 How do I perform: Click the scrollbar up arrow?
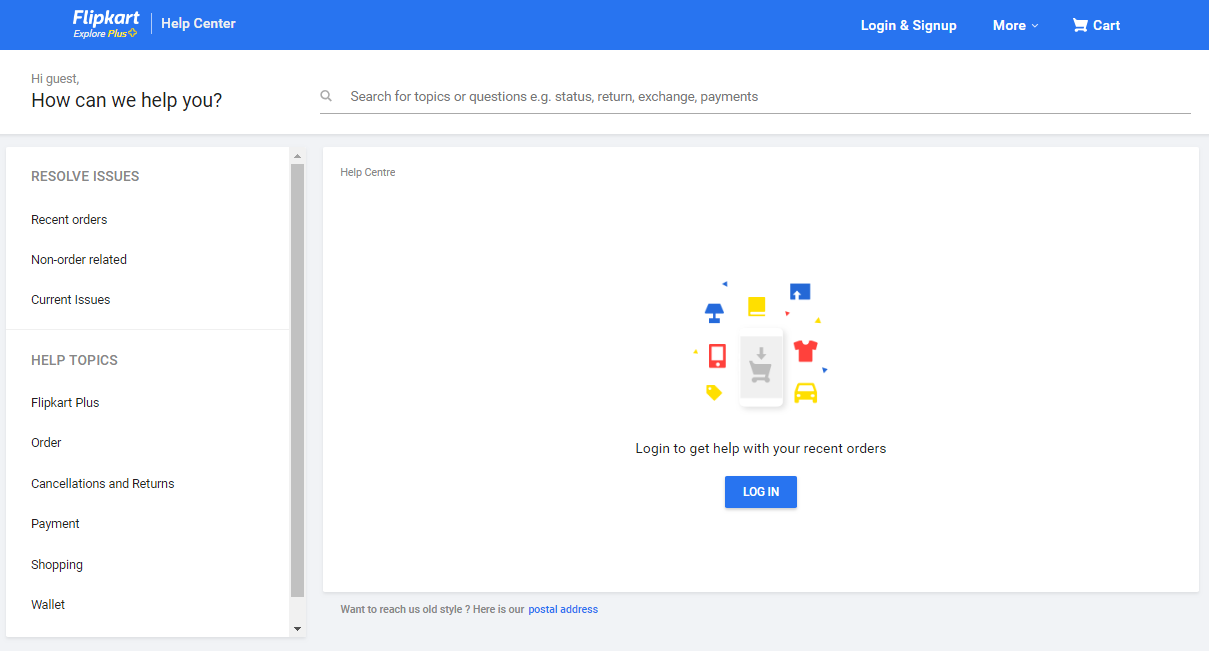[x=295, y=154]
